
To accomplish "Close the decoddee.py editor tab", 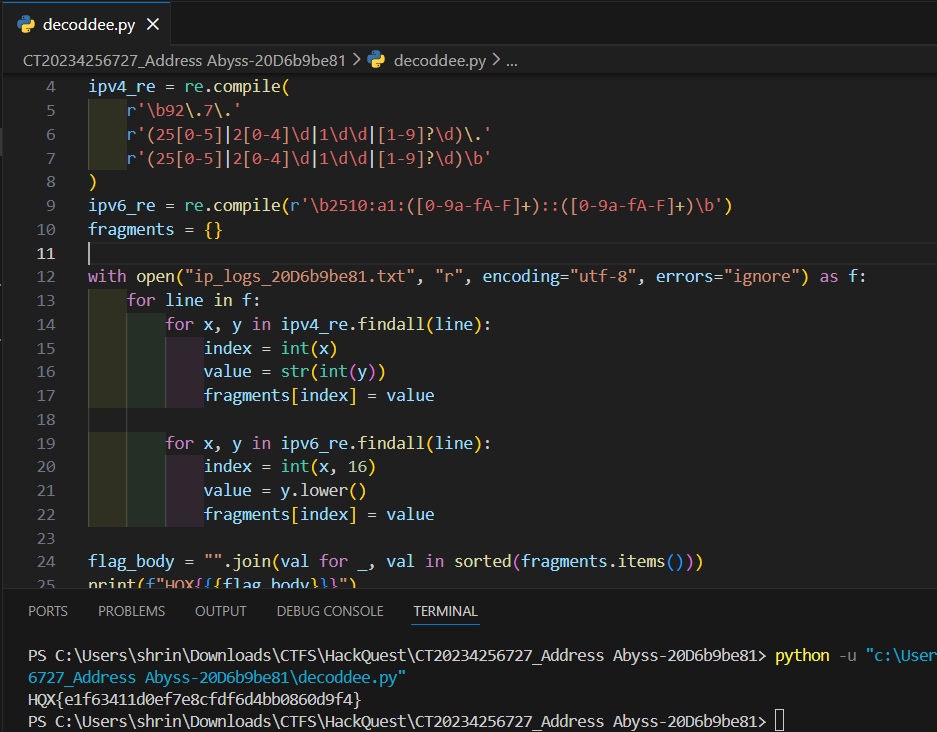I will tap(153, 25).
